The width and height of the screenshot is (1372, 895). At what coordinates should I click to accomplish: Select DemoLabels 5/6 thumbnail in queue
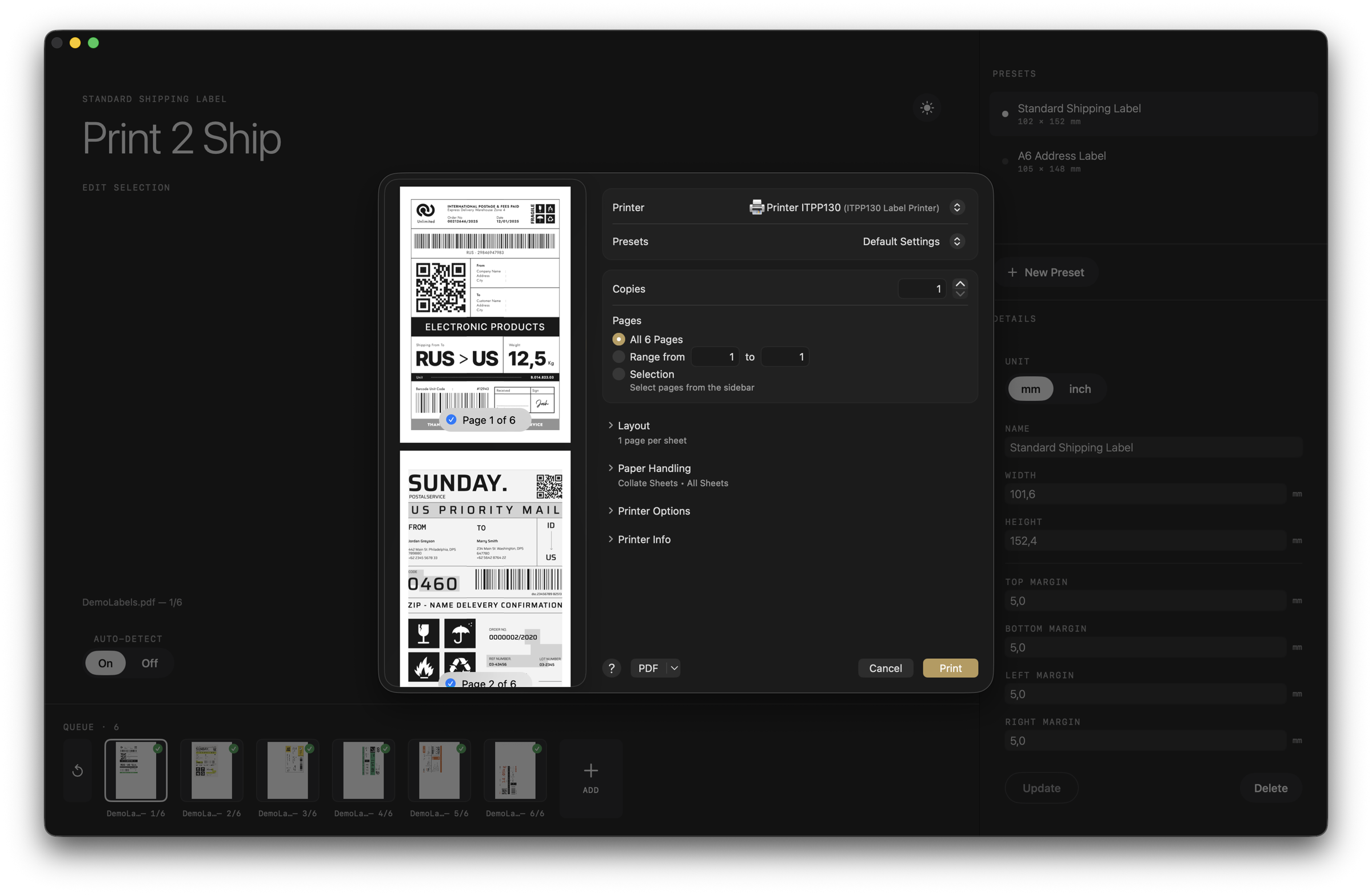[439, 770]
